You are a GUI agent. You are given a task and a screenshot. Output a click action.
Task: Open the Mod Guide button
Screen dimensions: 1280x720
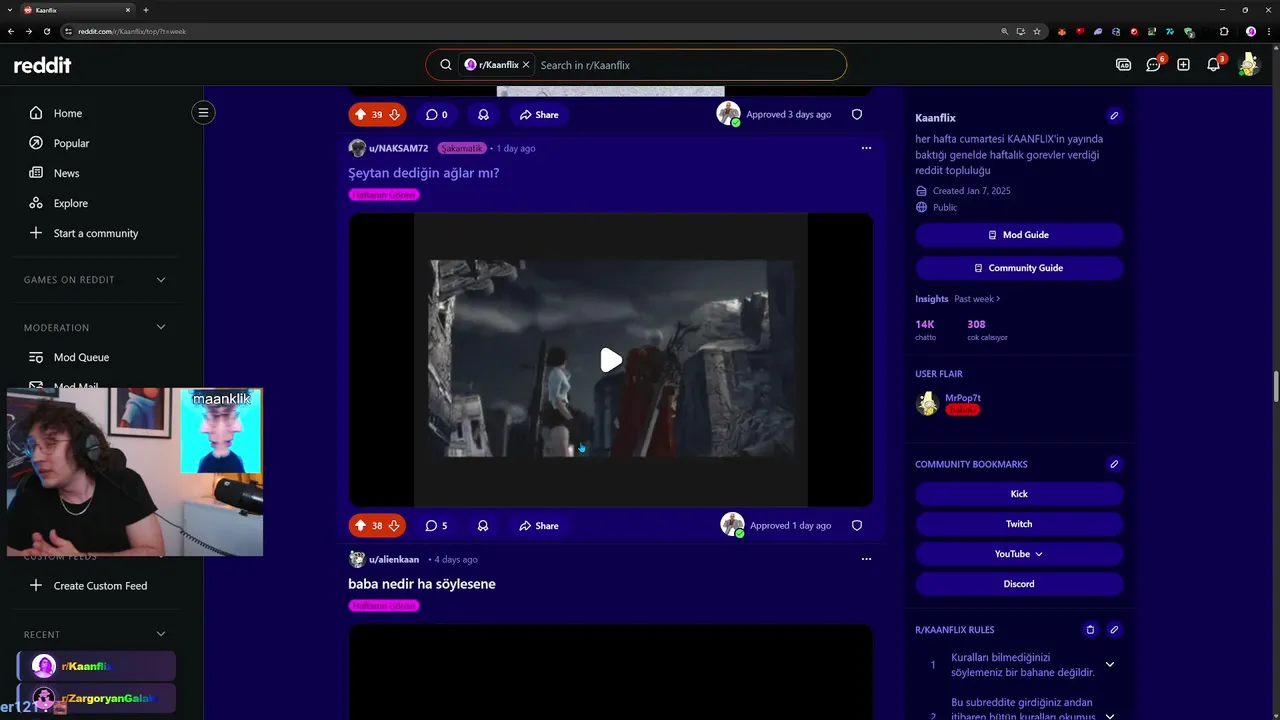tap(1019, 235)
